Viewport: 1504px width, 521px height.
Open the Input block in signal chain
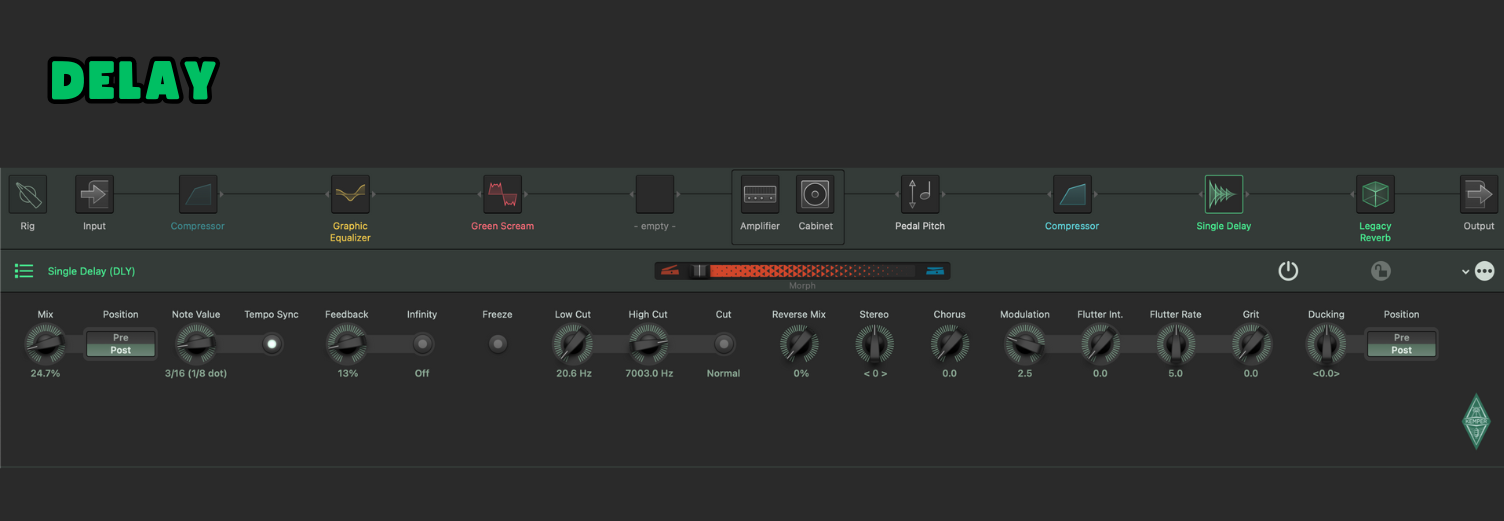pos(94,194)
